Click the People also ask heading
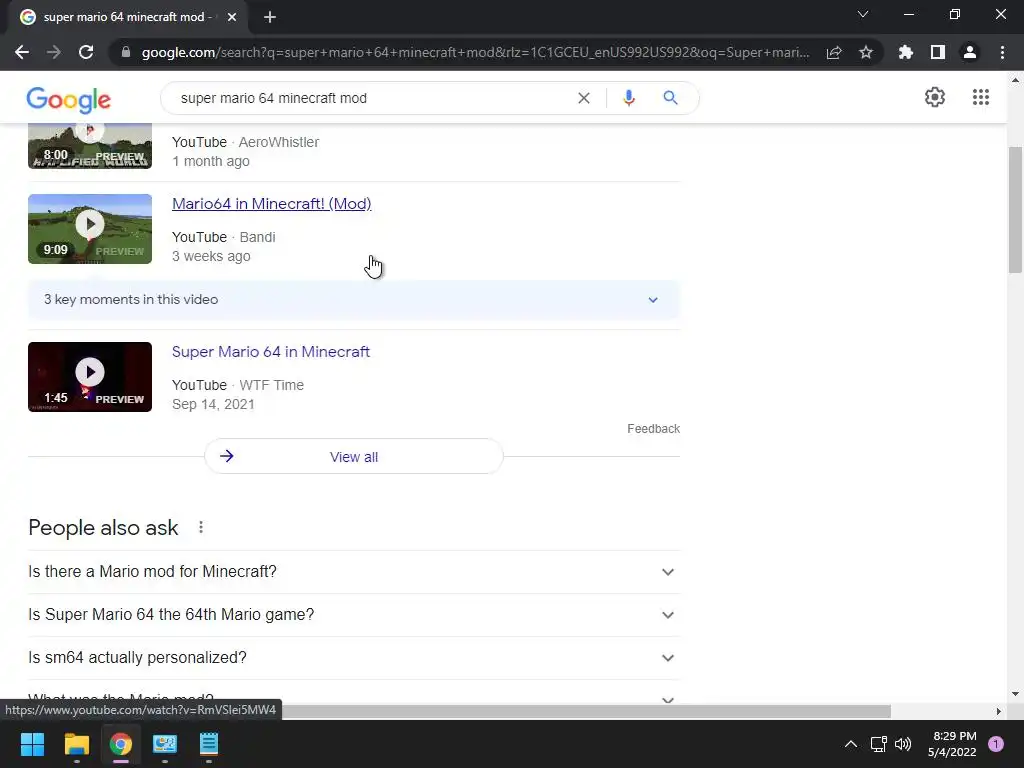The image size is (1024, 768). 103,528
